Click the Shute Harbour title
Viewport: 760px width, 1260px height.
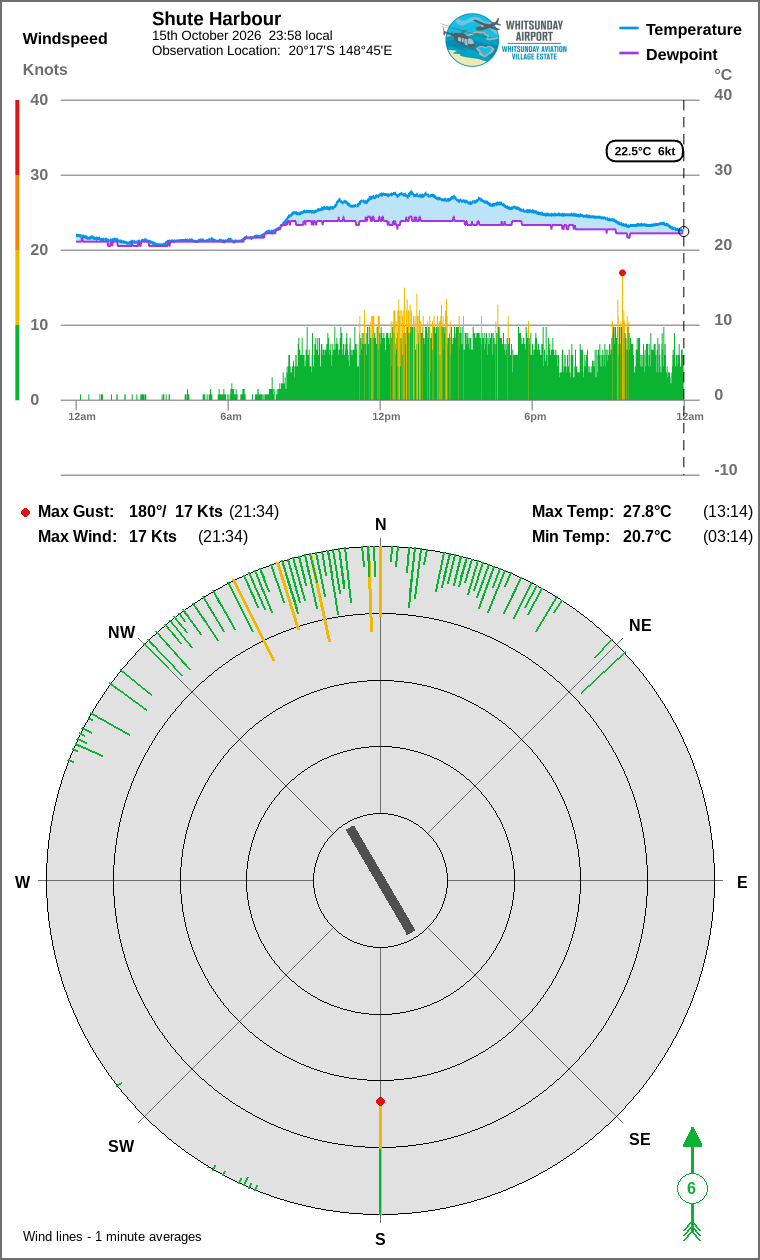point(216,19)
